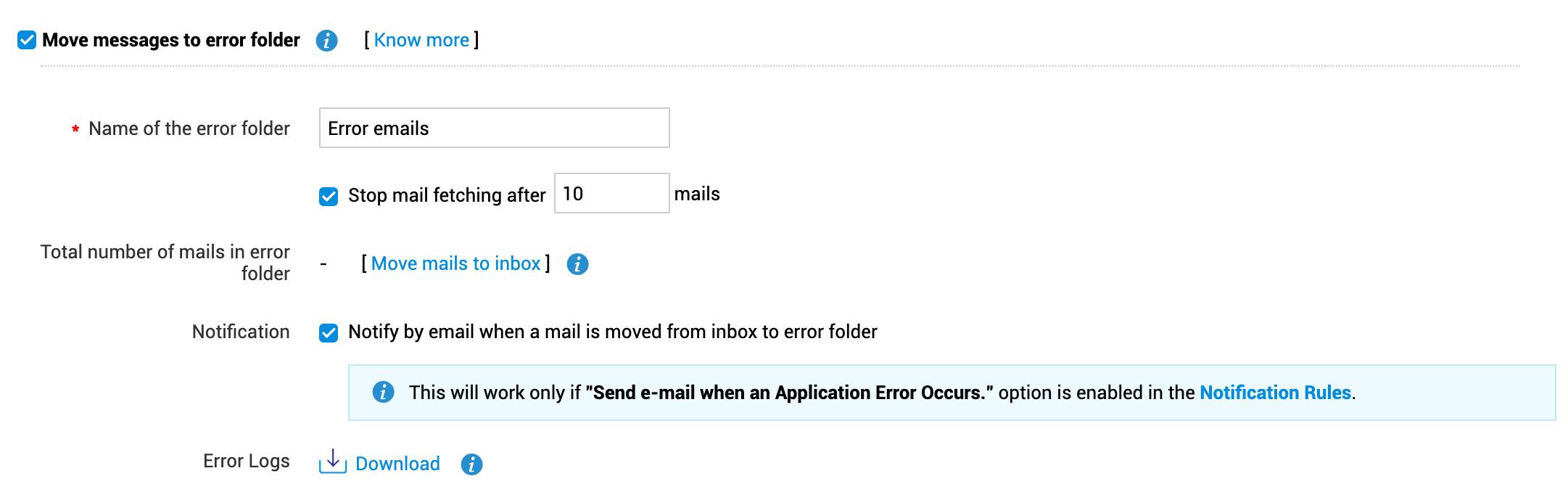Click the Download text link

[x=397, y=464]
